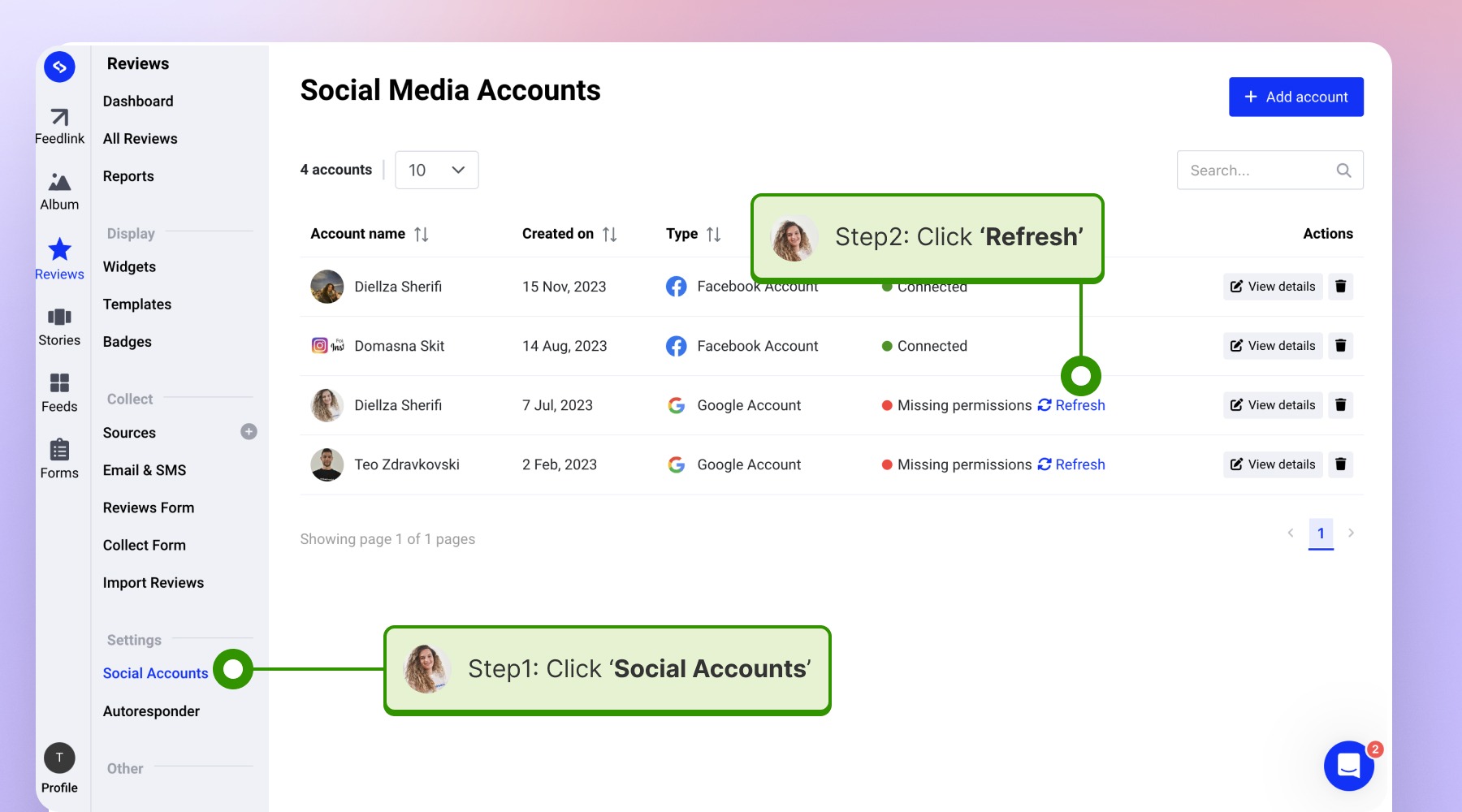Click the search magnifier icon

(x=1343, y=171)
